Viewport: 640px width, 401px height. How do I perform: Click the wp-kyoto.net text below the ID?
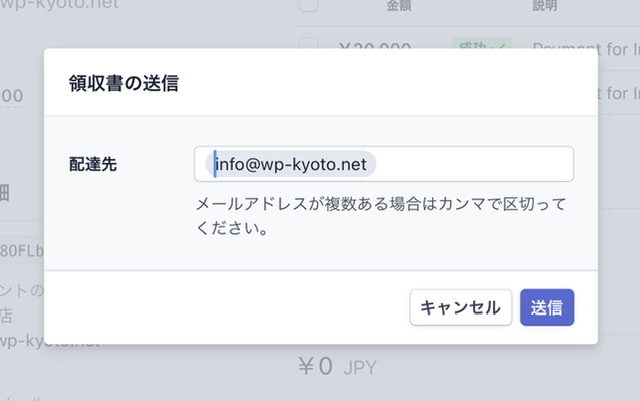point(50,342)
